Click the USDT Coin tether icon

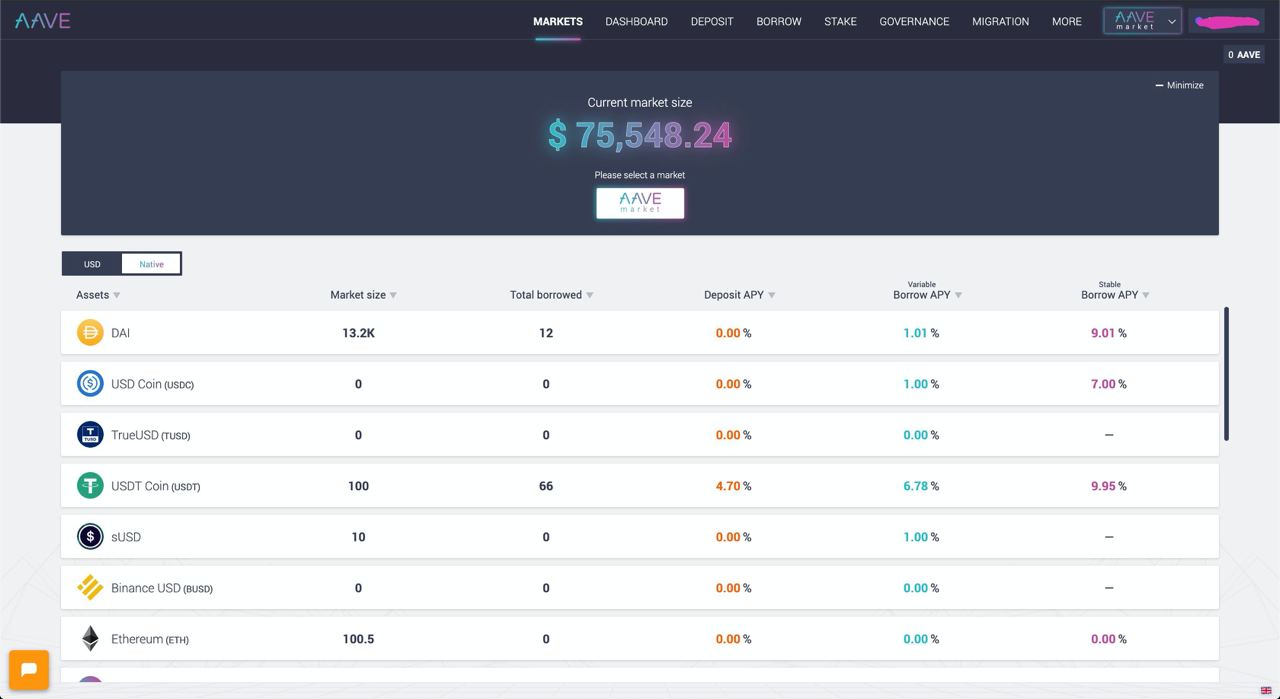pyautogui.click(x=90, y=485)
